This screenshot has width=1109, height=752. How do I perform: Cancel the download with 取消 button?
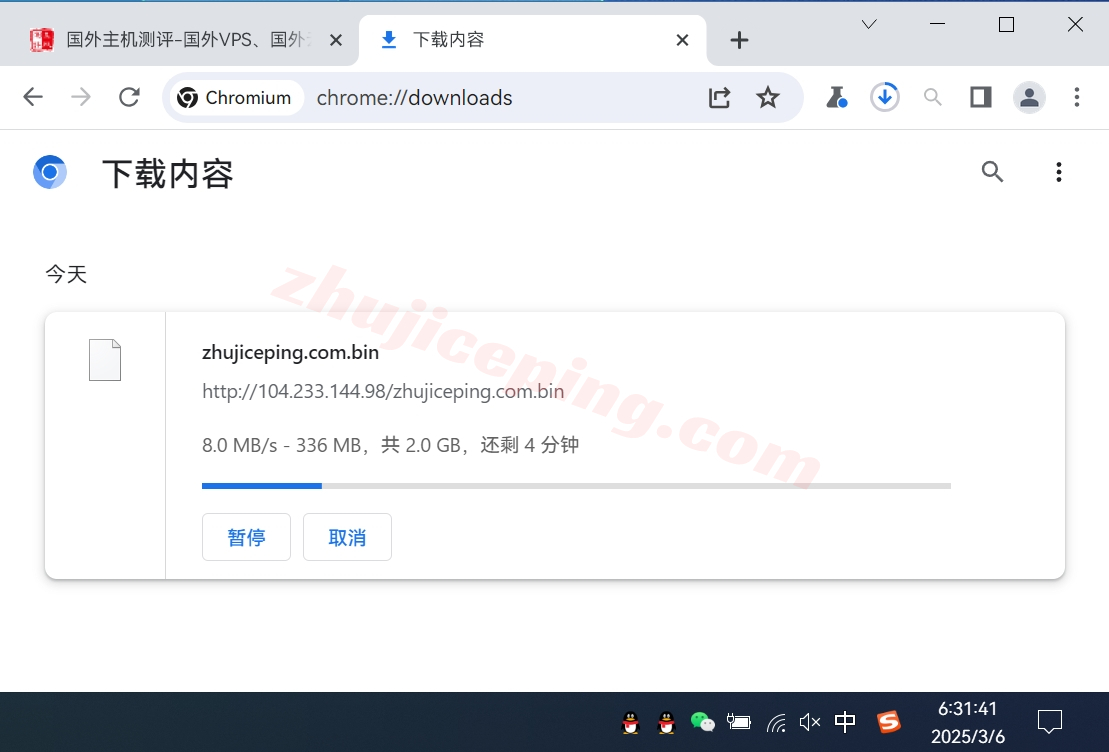click(x=347, y=537)
